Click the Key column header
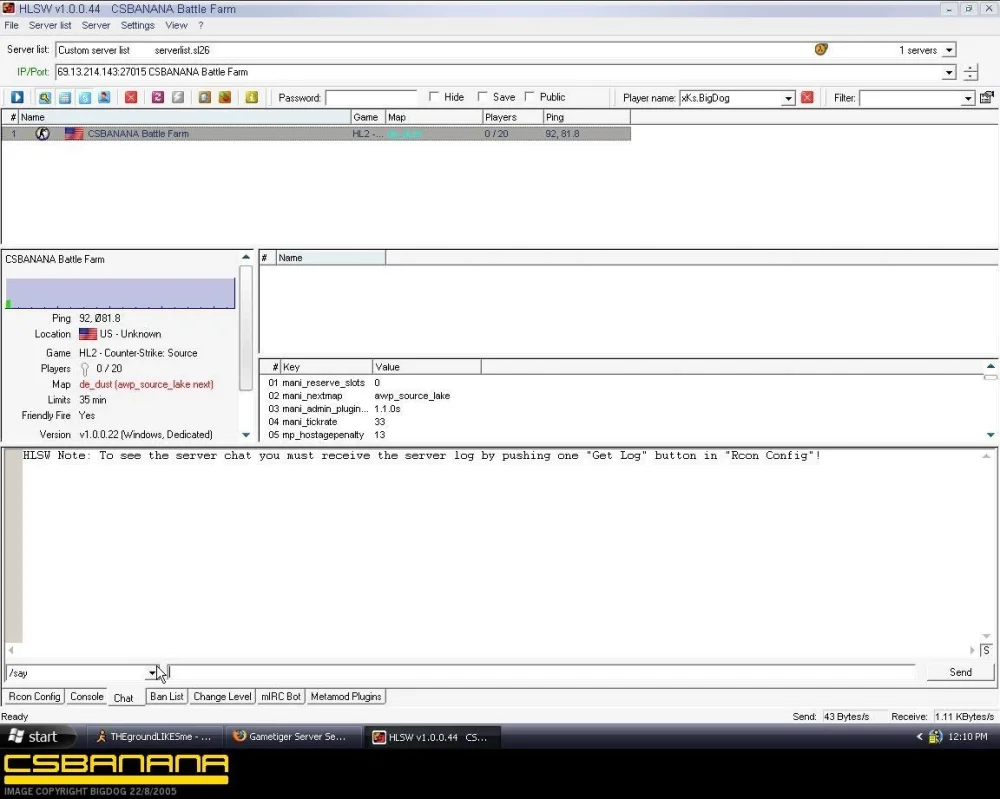The height and width of the screenshot is (799, 1000). pyautogui.click(x=326, y=367)
